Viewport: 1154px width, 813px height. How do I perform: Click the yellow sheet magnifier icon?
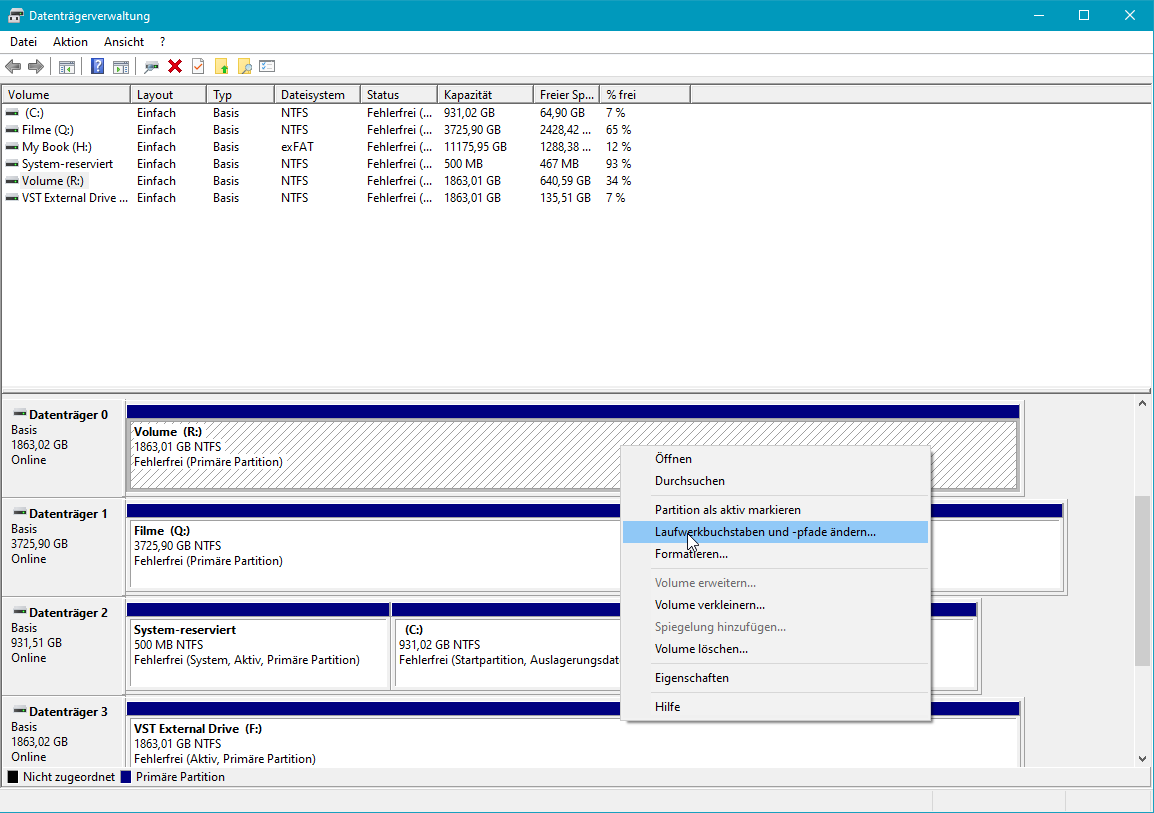(244, 67)
